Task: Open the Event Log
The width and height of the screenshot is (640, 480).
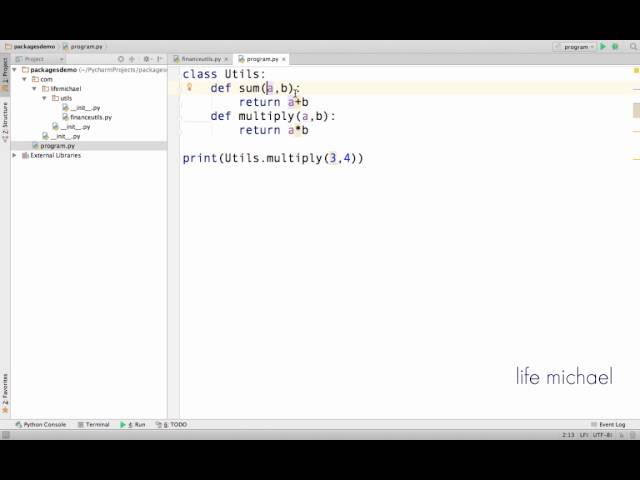Action: click(x=608, y=424)
